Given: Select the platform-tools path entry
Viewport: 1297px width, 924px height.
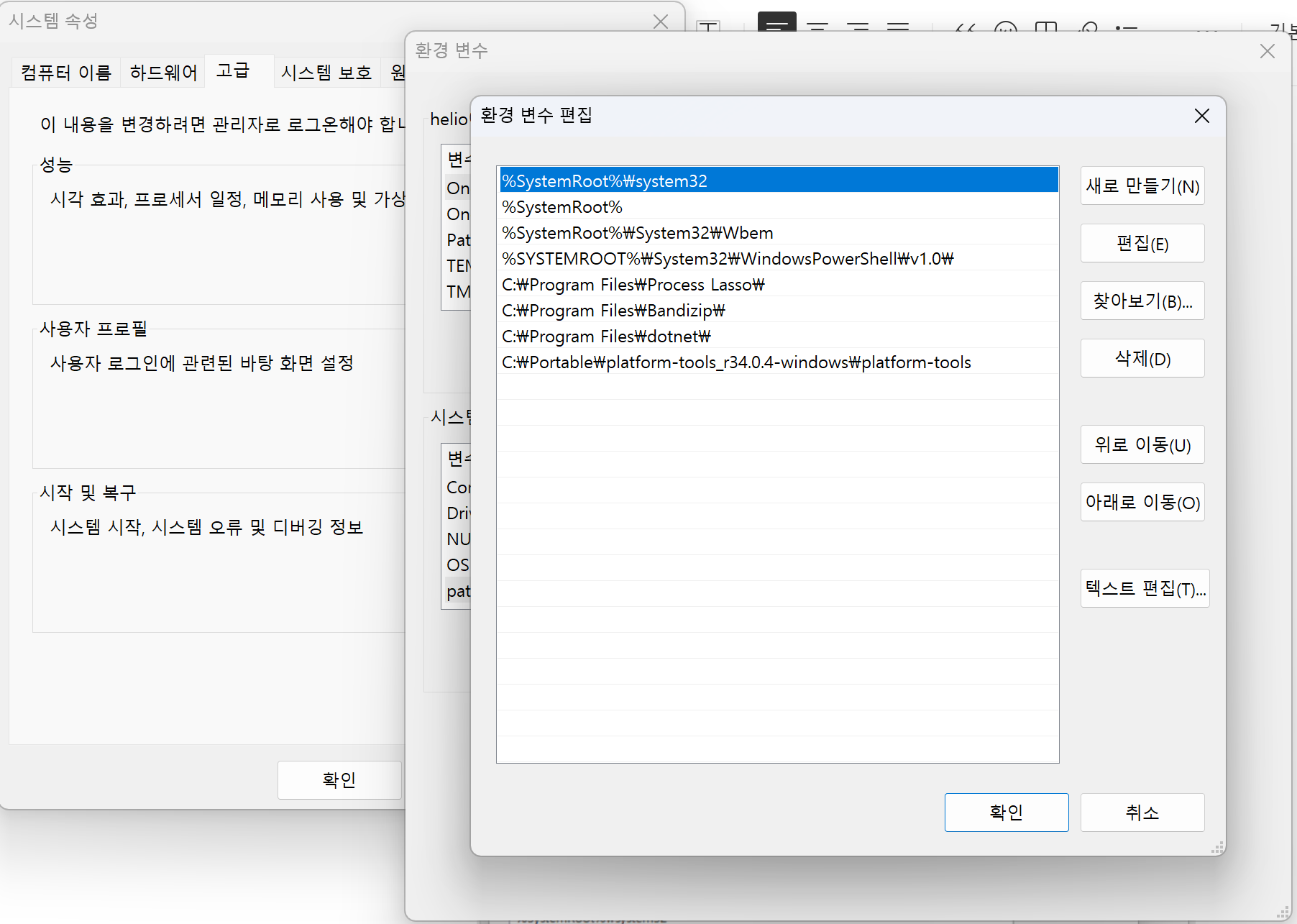Looking at the screenshot, I should coord(779,362).
